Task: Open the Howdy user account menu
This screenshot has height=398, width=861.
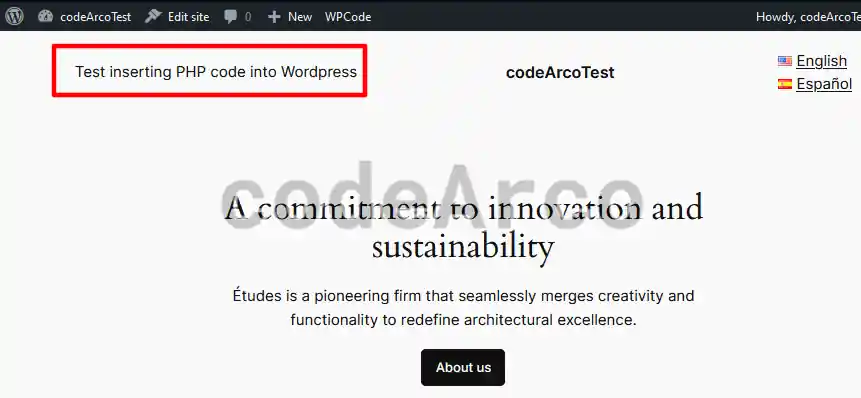Action: pyautogui.click(x=808, y=17)
